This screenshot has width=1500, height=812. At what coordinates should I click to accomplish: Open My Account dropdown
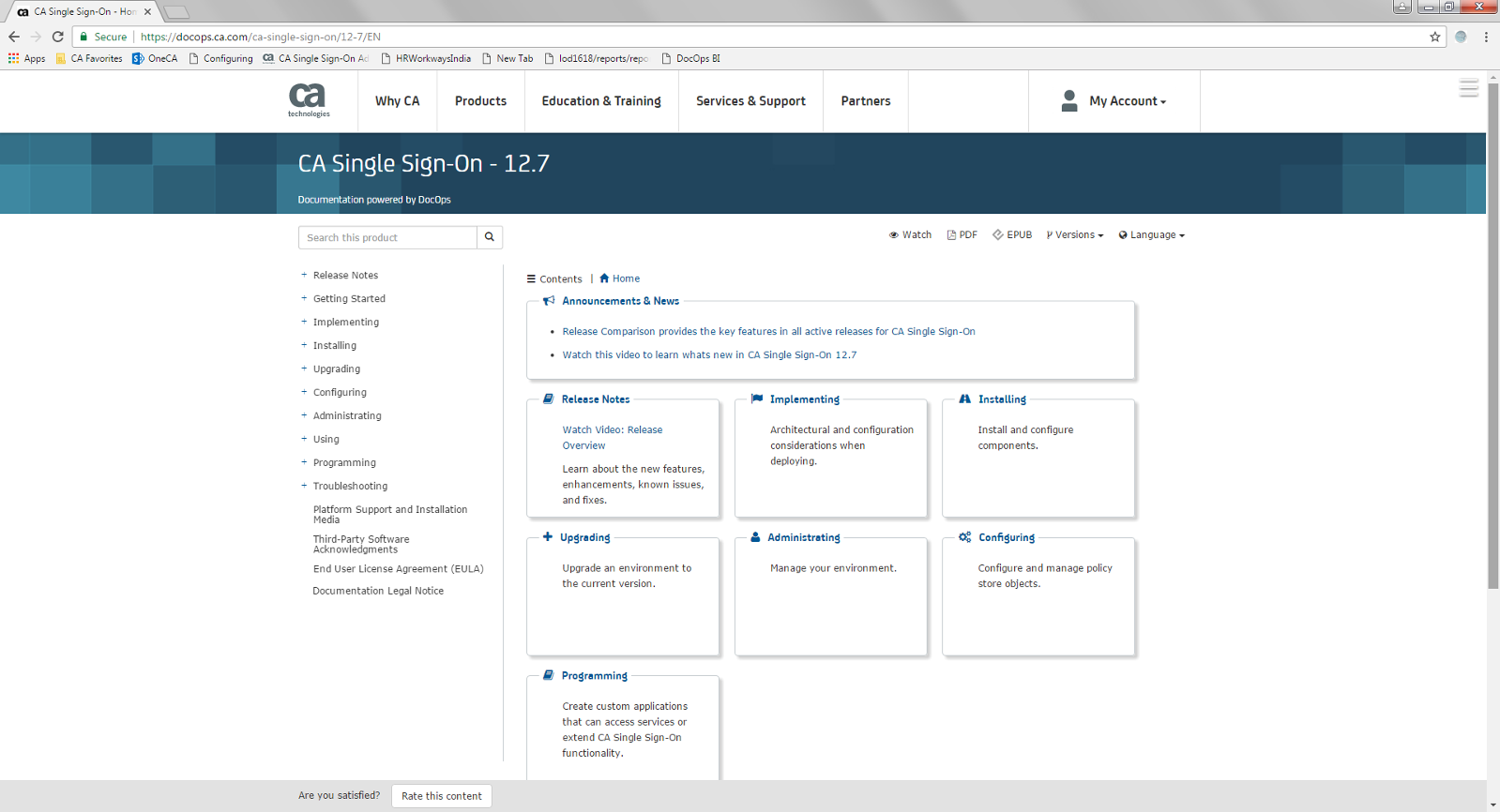coord(1128,101)
